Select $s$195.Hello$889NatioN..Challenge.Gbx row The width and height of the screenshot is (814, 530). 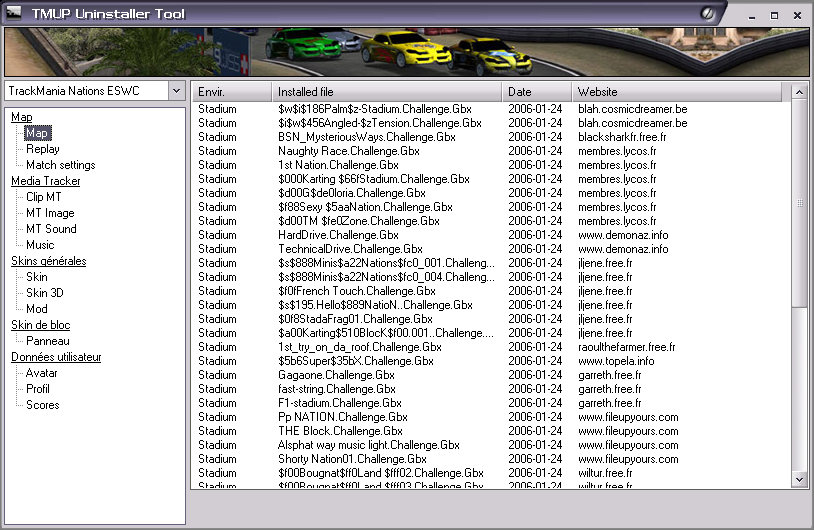(x=491, y=305)
